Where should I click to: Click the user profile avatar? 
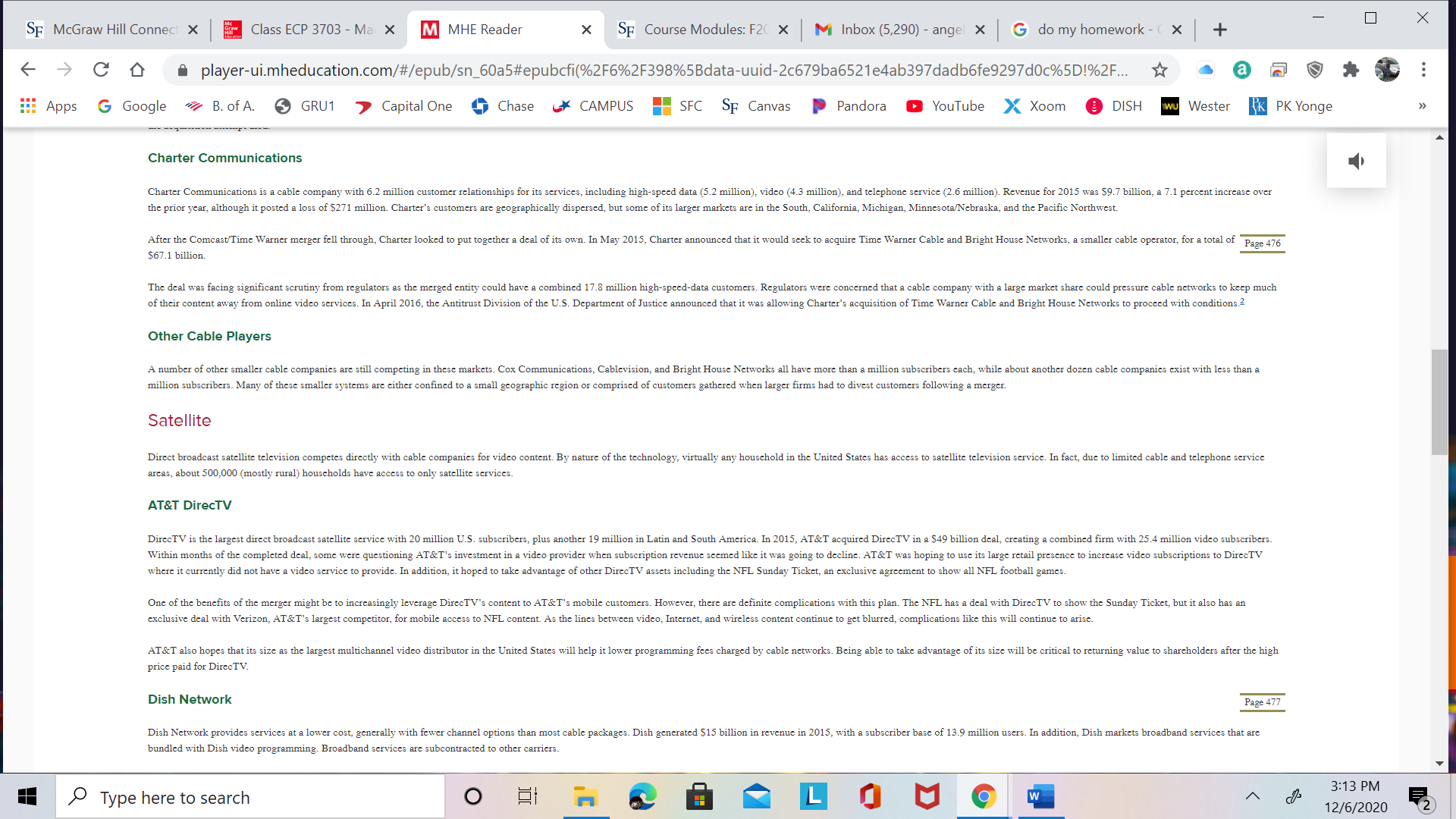(x=1387, y=70)
